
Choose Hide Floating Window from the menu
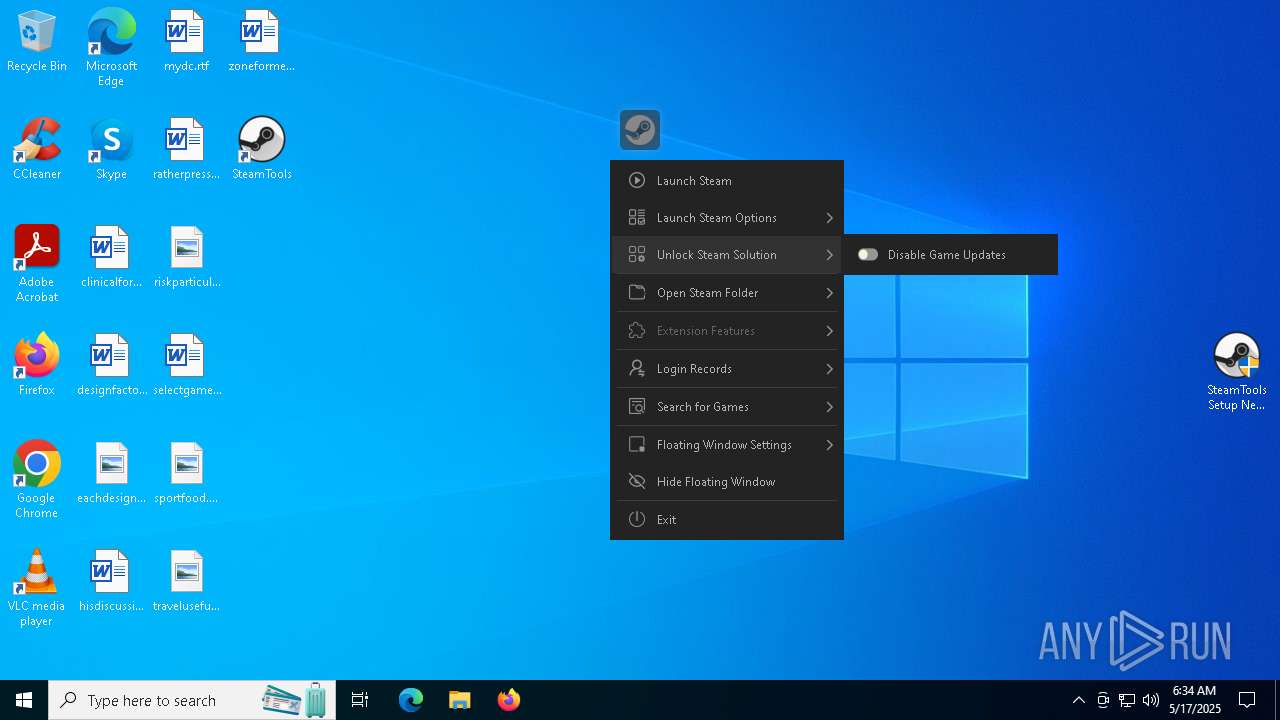(x=727, y=481)
